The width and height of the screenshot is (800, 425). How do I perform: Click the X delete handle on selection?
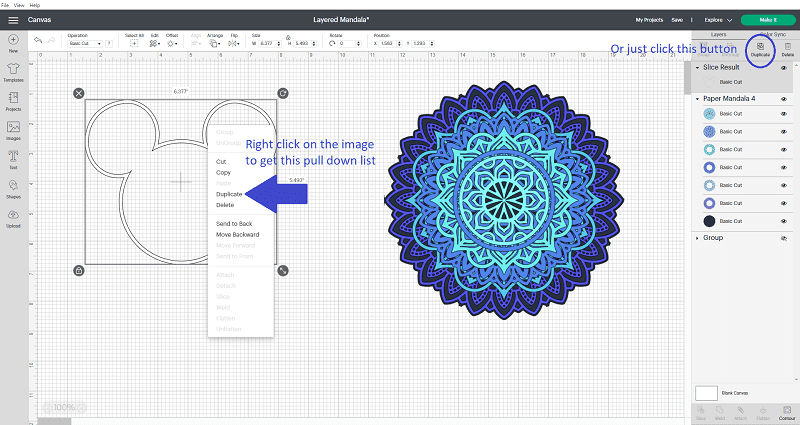(x=78, y=93)
